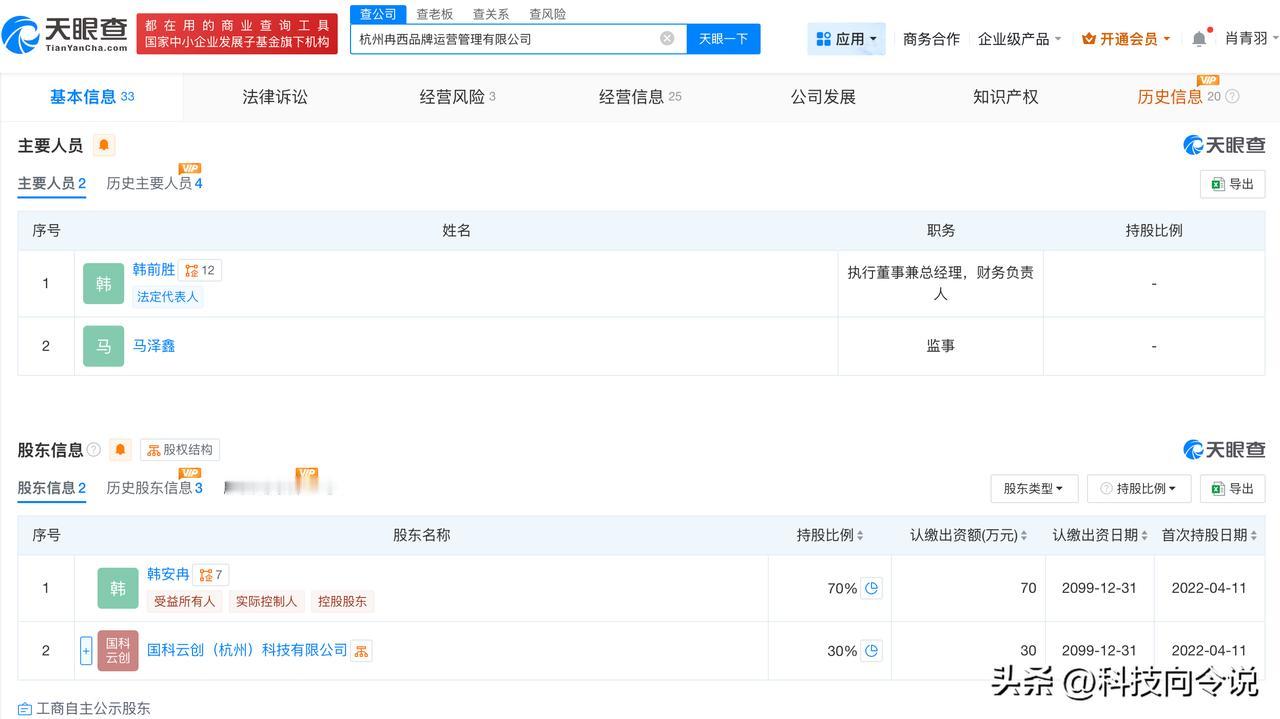Viewport: 1280px width, 719px height.
Task: Switch to the 查公司 search tab
Action: coord(378,14)
